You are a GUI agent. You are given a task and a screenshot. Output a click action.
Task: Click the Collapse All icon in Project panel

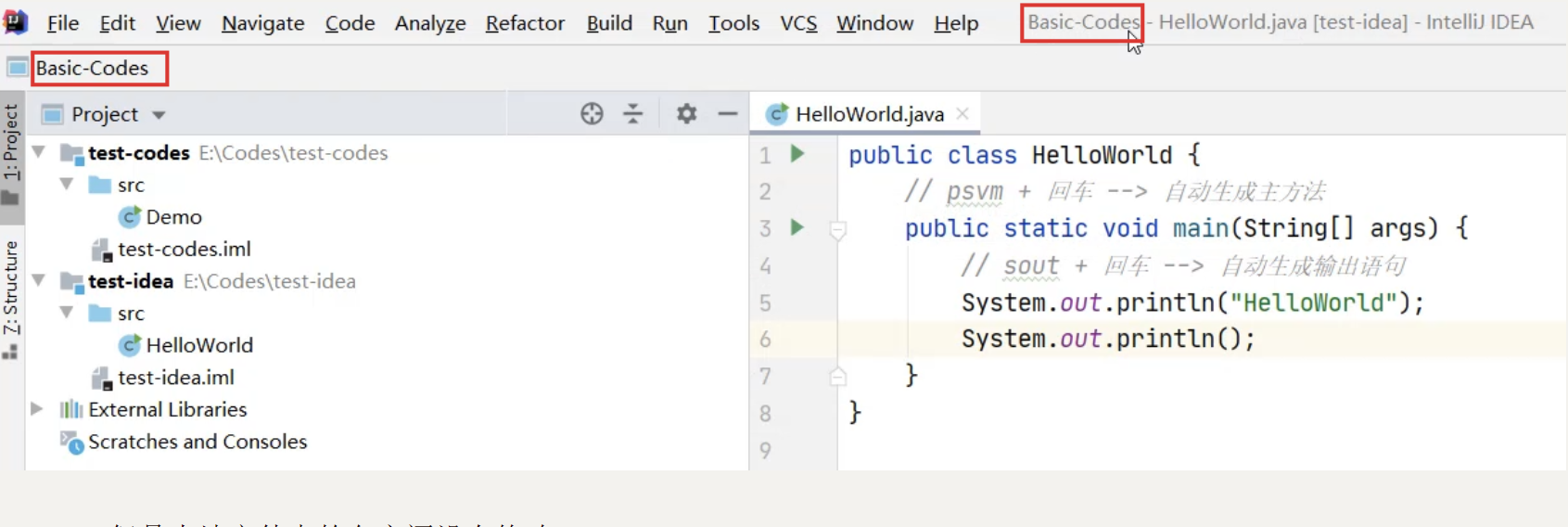(633, 113)
